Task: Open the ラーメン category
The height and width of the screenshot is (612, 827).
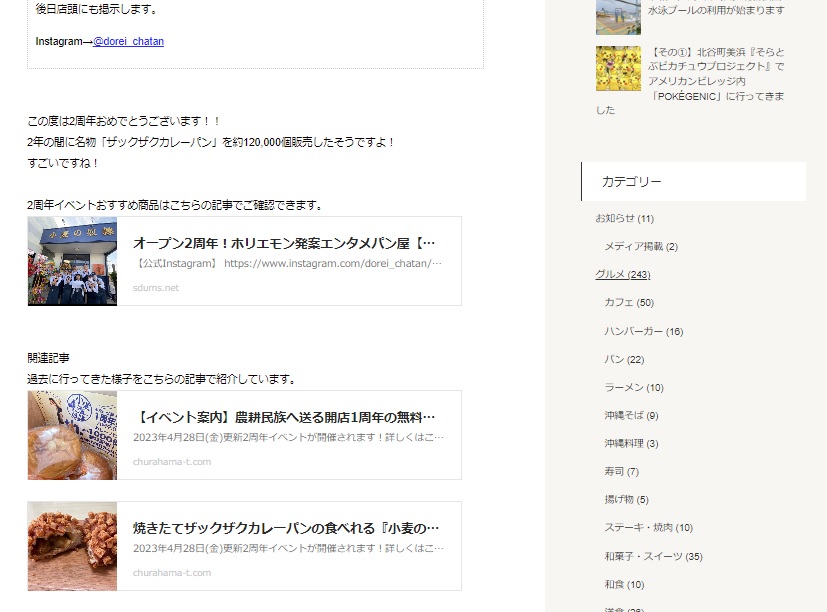Action: [624, 387]
